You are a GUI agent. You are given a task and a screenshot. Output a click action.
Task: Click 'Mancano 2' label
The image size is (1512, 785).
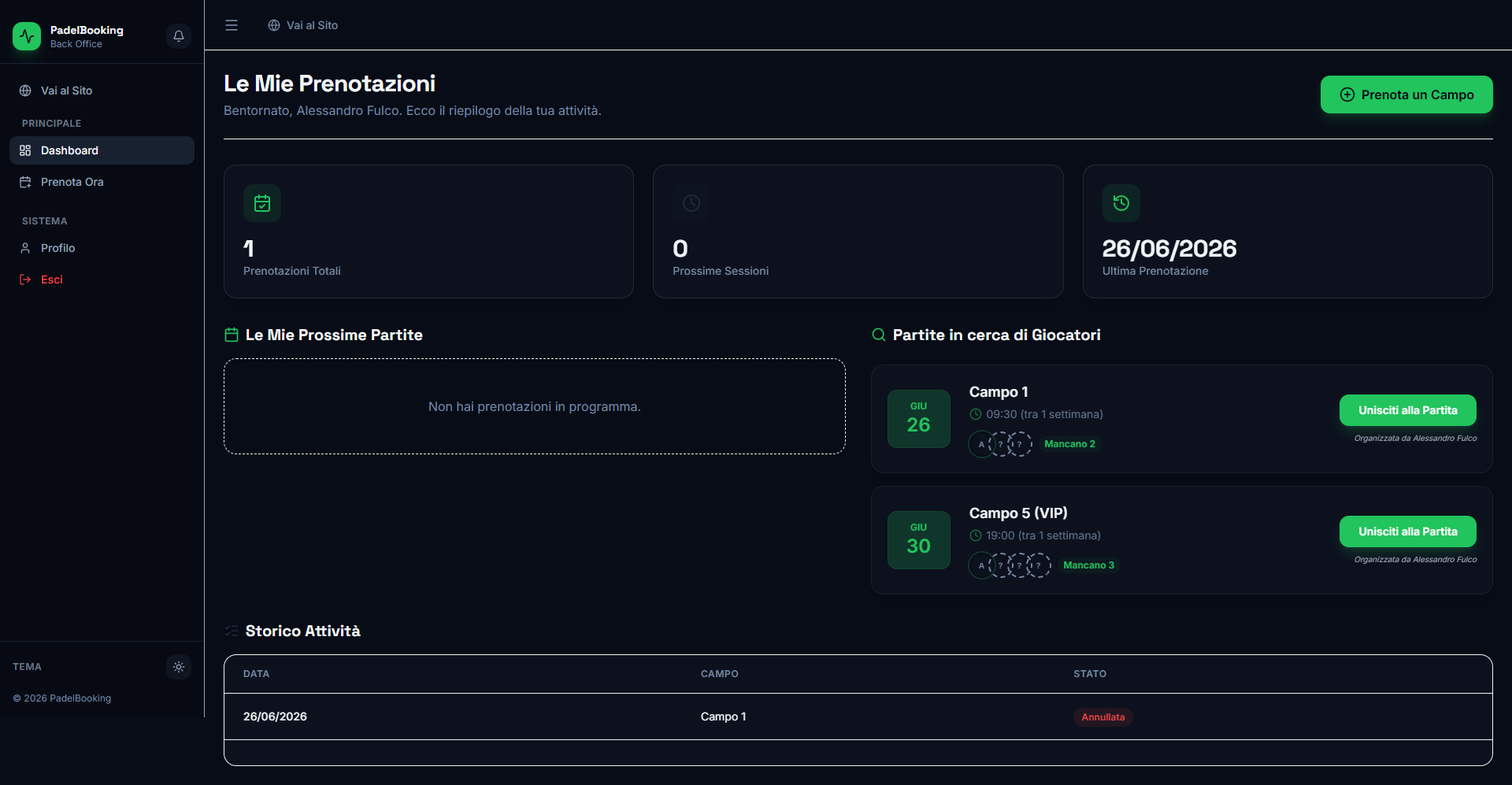(1069, 444)
